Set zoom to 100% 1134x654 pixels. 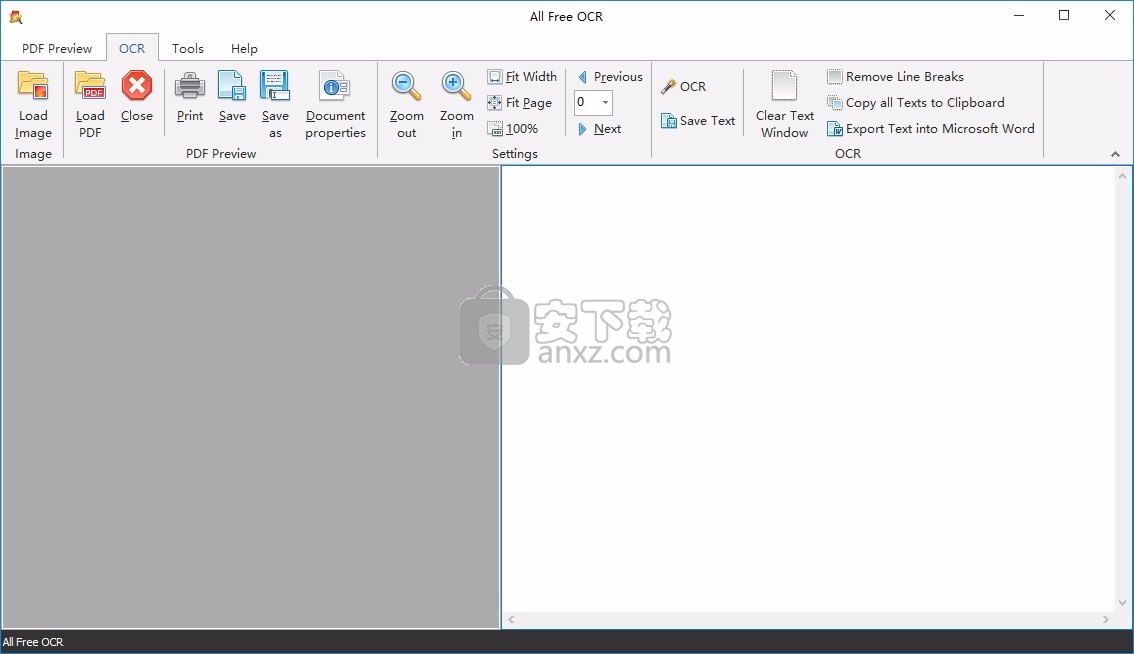pyautogui.click(x=513, y=129)
